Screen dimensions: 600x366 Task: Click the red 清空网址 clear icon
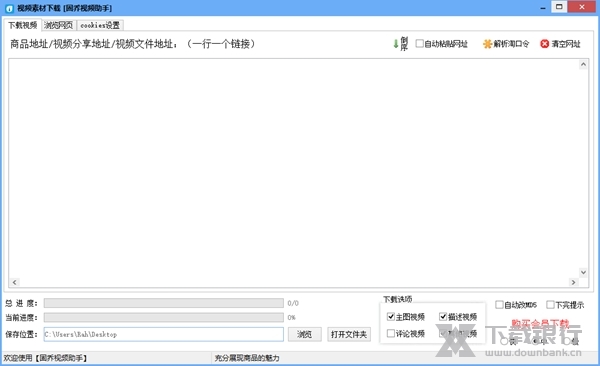[x=545, y=44]
